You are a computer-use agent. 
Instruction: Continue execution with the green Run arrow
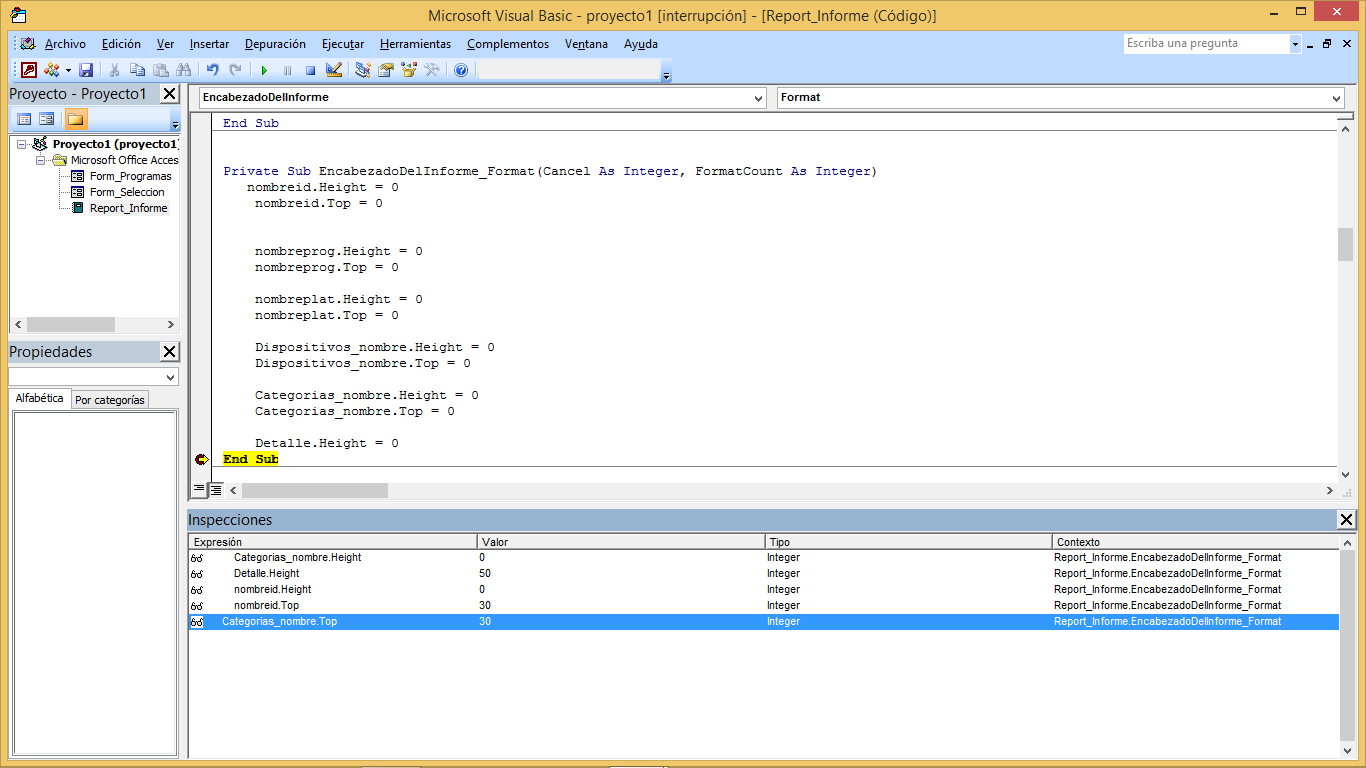click(x=264, y=70)
